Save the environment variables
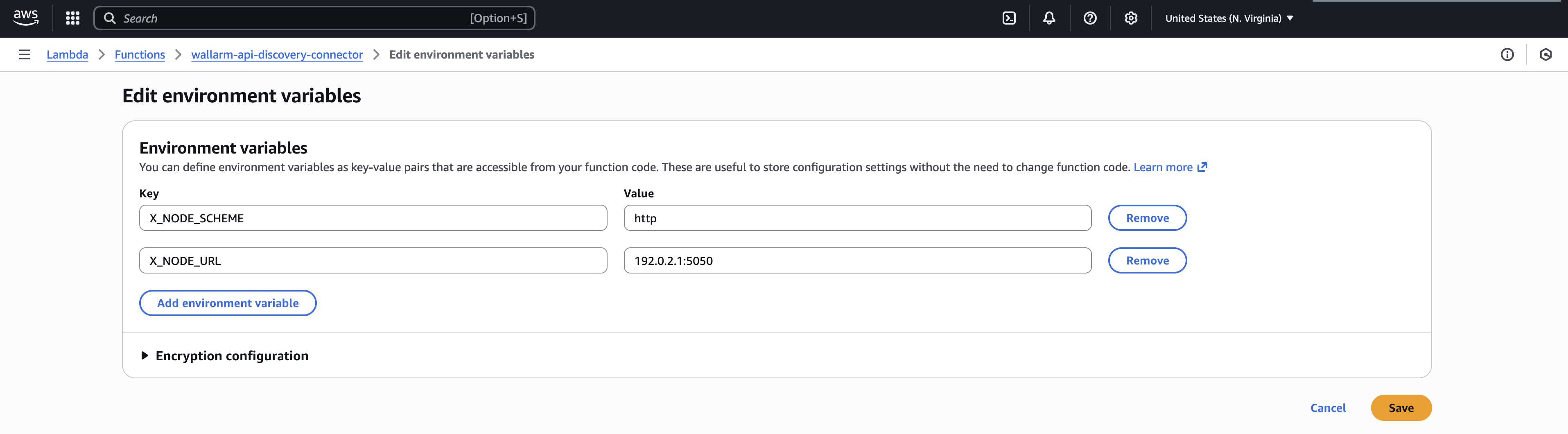 coord(1401,407)
